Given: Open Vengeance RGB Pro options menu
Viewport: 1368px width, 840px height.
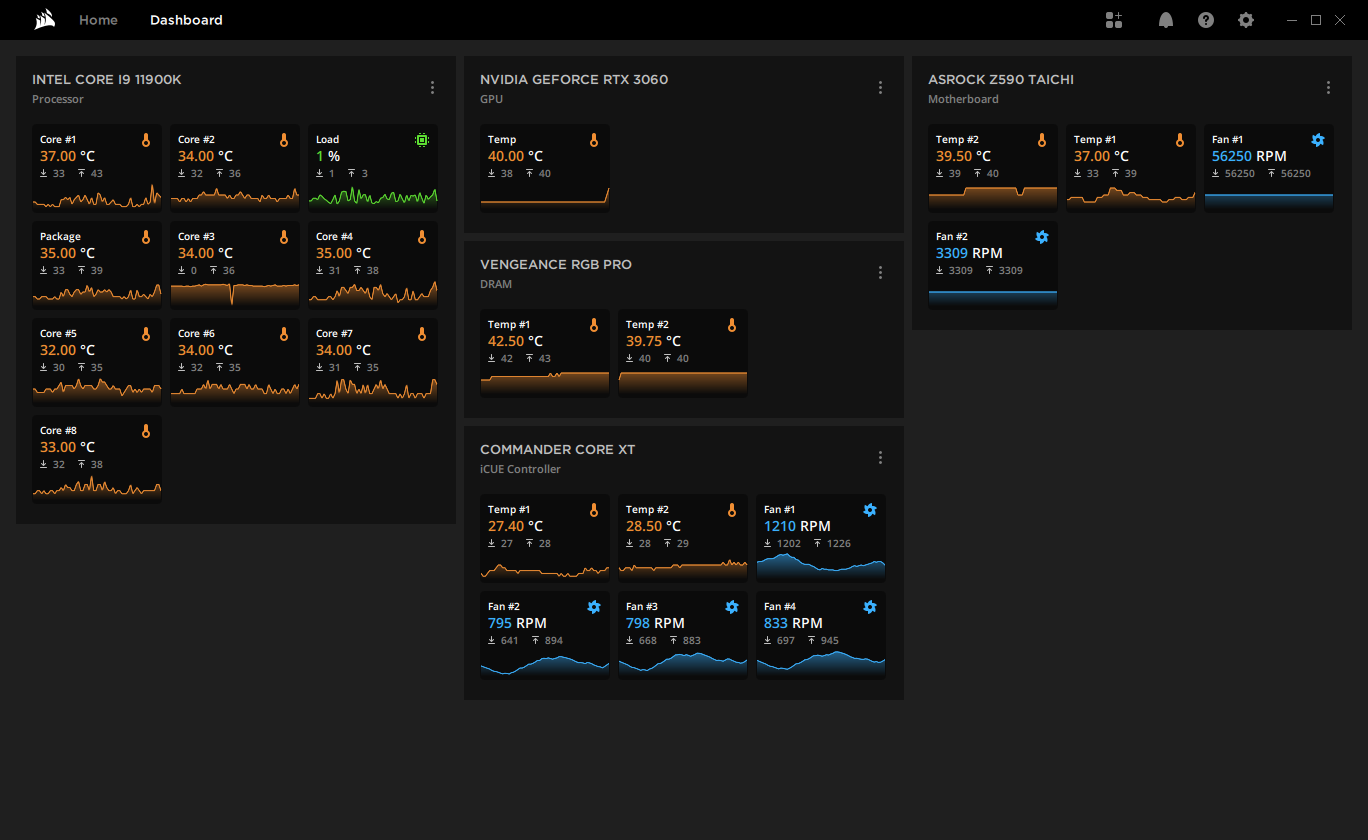Looking at the screenshot, I should pyautogui.click(x=880, y=273).
